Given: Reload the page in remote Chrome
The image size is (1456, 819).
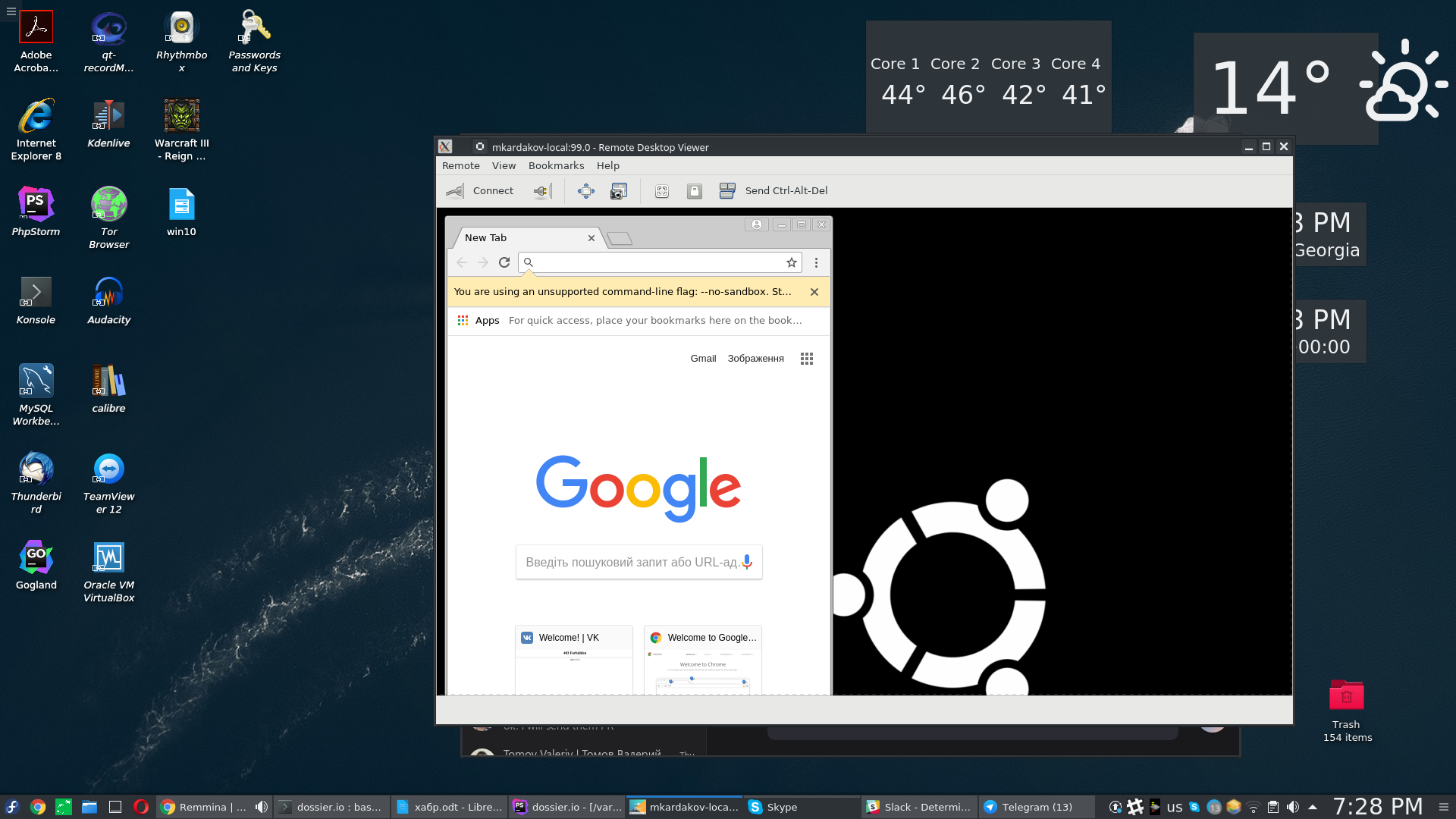Looking at the screenshot, I should tap(504, 262).
